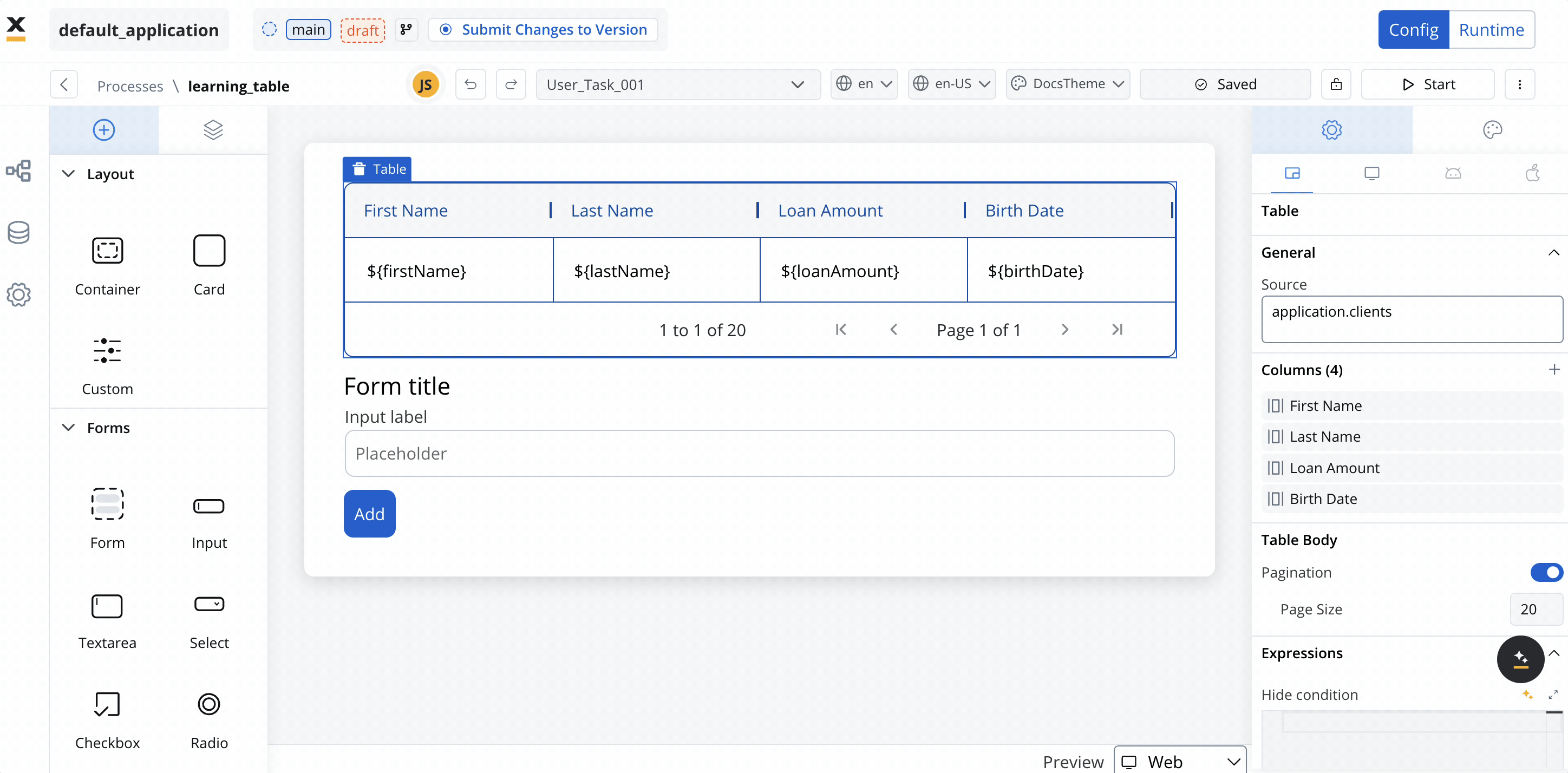Add a Card layout component
The height and width of the screenshot is (773, 1568).
[210, 265]
